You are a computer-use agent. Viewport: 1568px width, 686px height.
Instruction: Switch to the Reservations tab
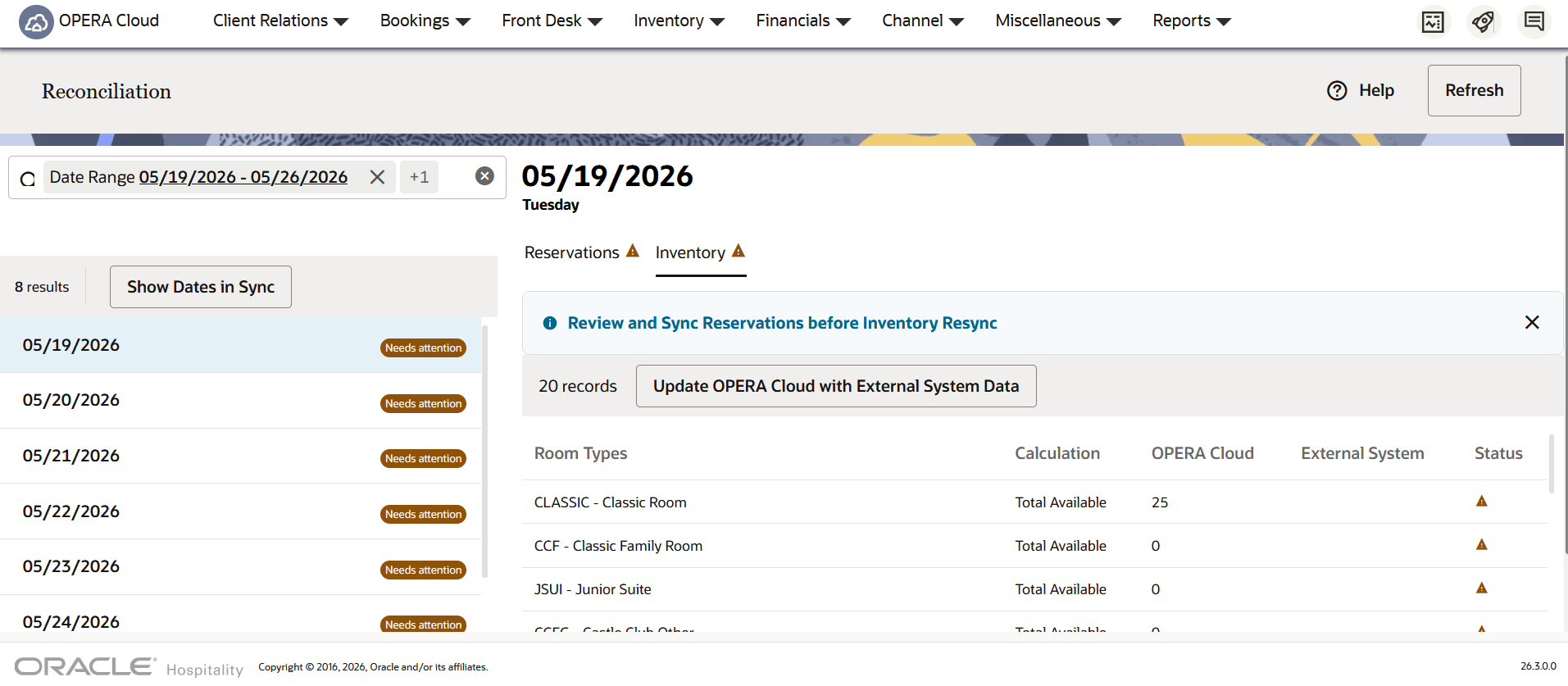point(581,252)
